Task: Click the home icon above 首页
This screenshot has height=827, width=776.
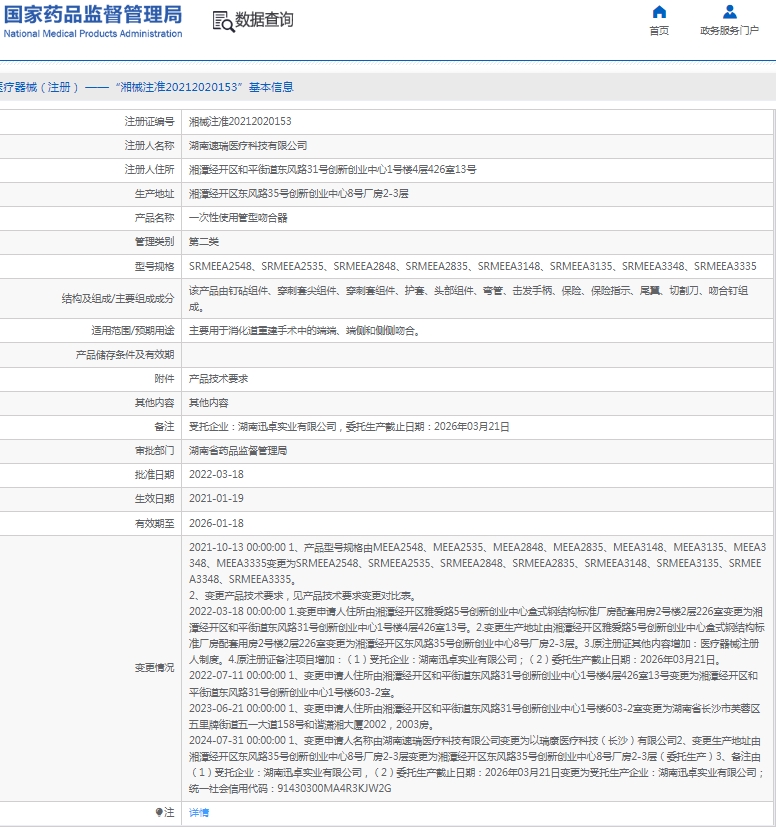Action: click(x=659, y=12)
